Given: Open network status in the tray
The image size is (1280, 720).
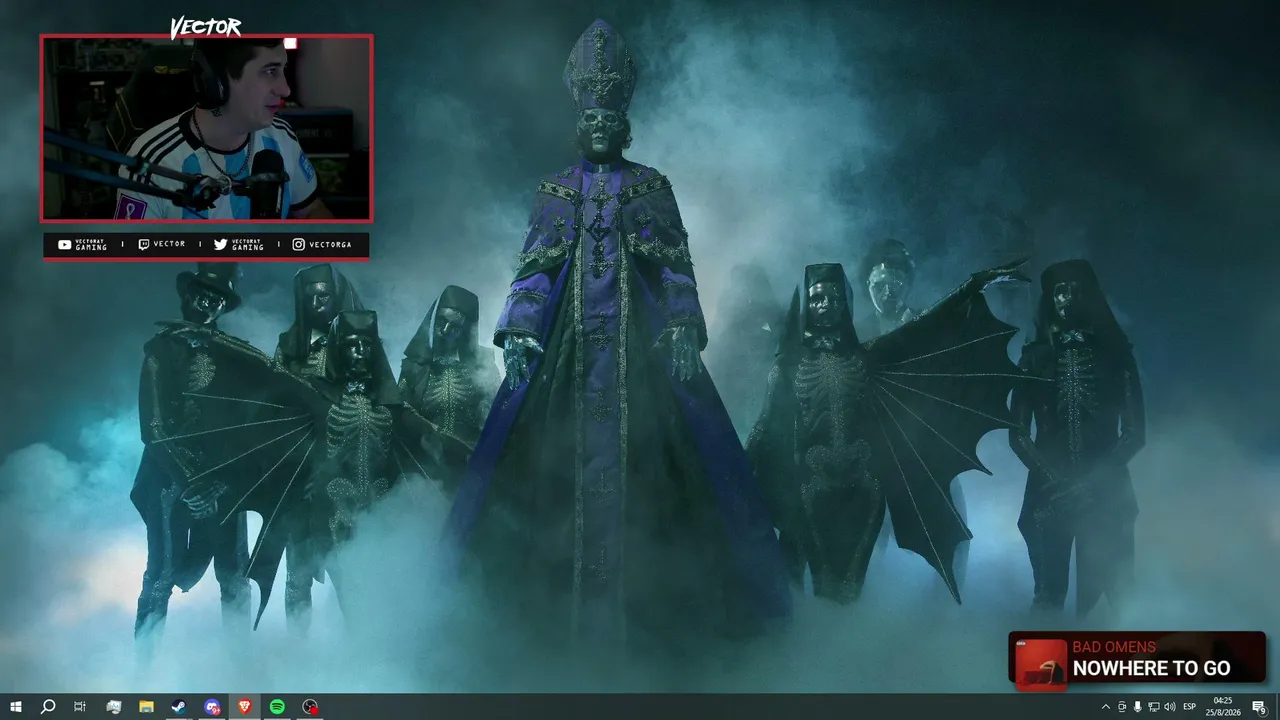Looking at the screenshot, I should point(1154,707).
